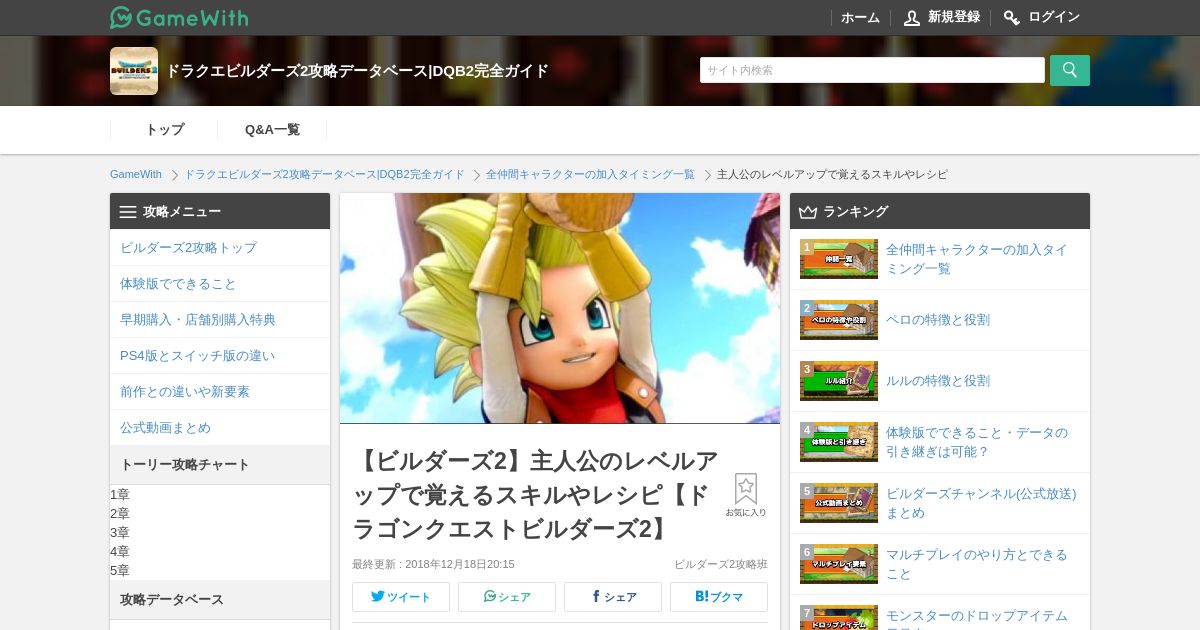The width and height of the screenshot is (1200, 630).
Task: Click the builder character hero image
Action: (560, 308)
